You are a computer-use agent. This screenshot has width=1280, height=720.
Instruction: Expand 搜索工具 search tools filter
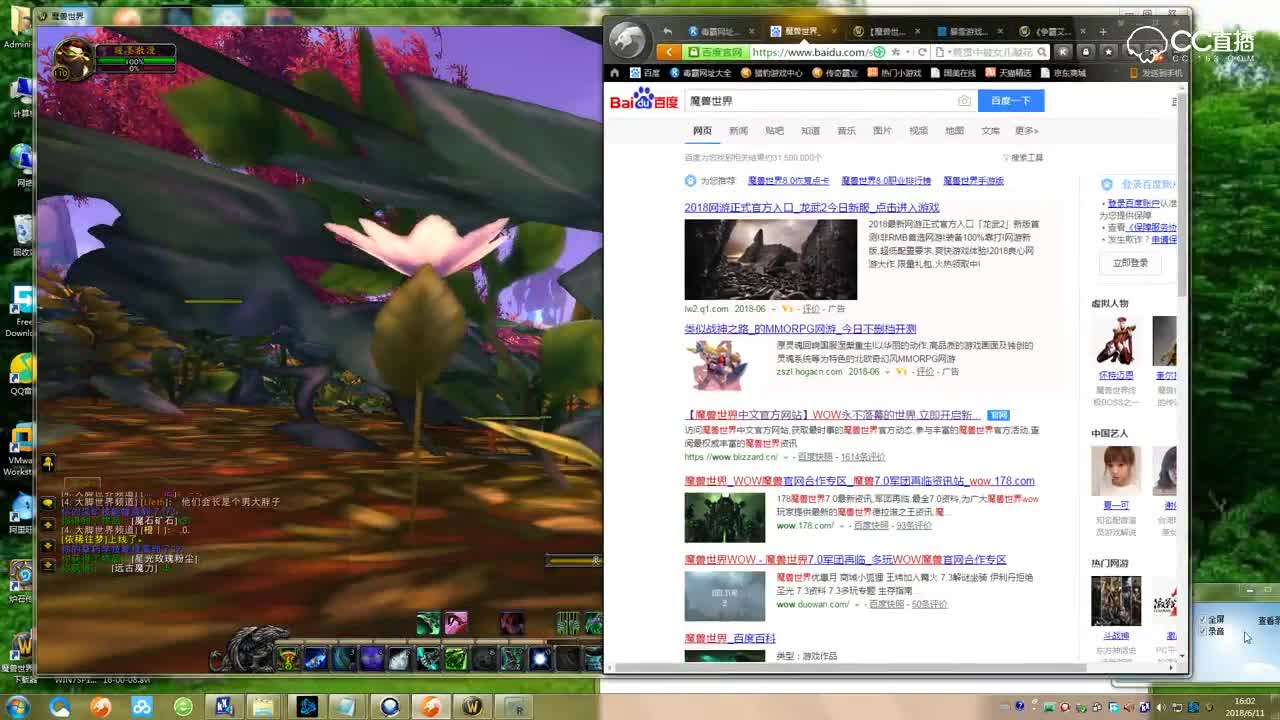tap(1023, 158)
